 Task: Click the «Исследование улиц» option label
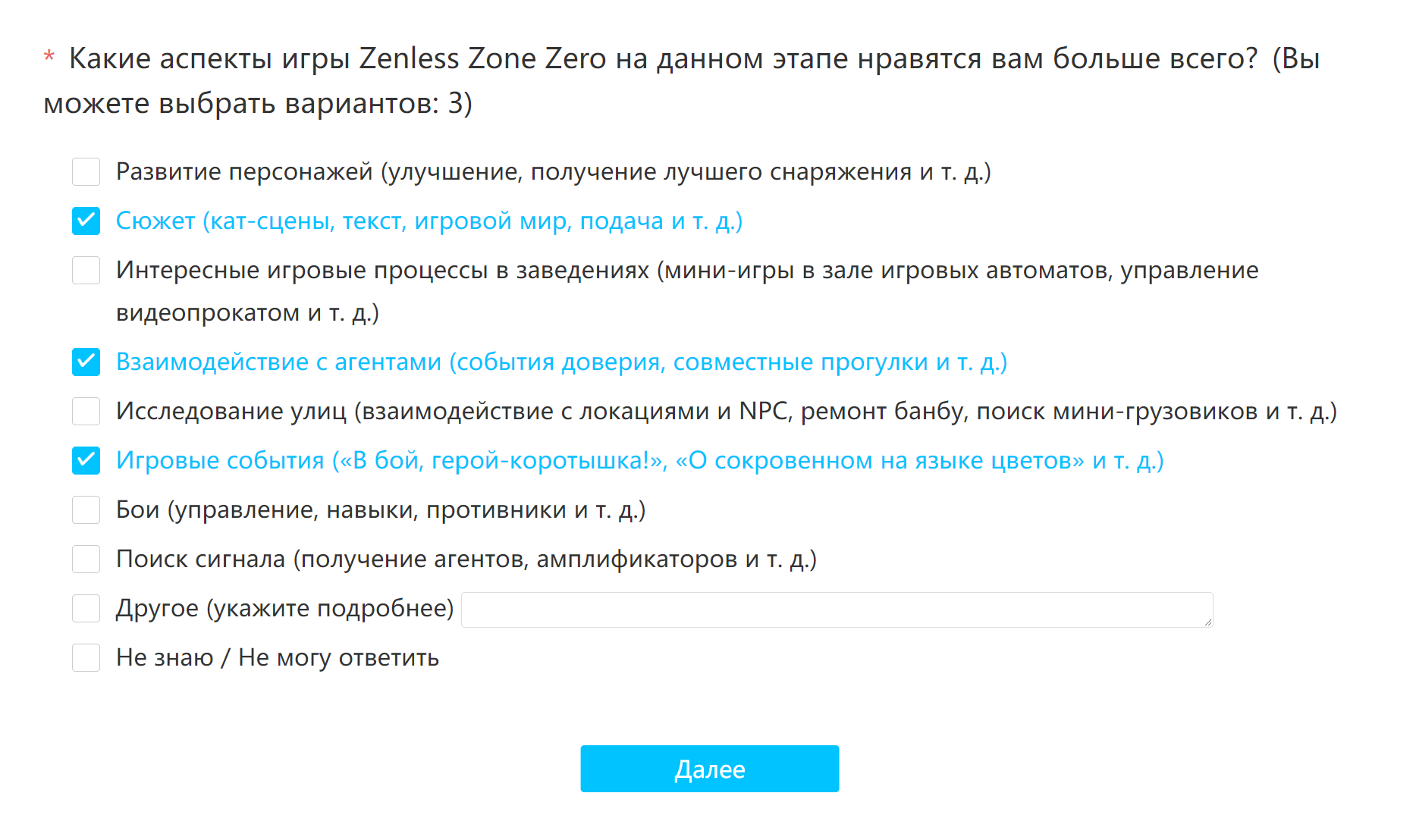click(x=727, y=411)
